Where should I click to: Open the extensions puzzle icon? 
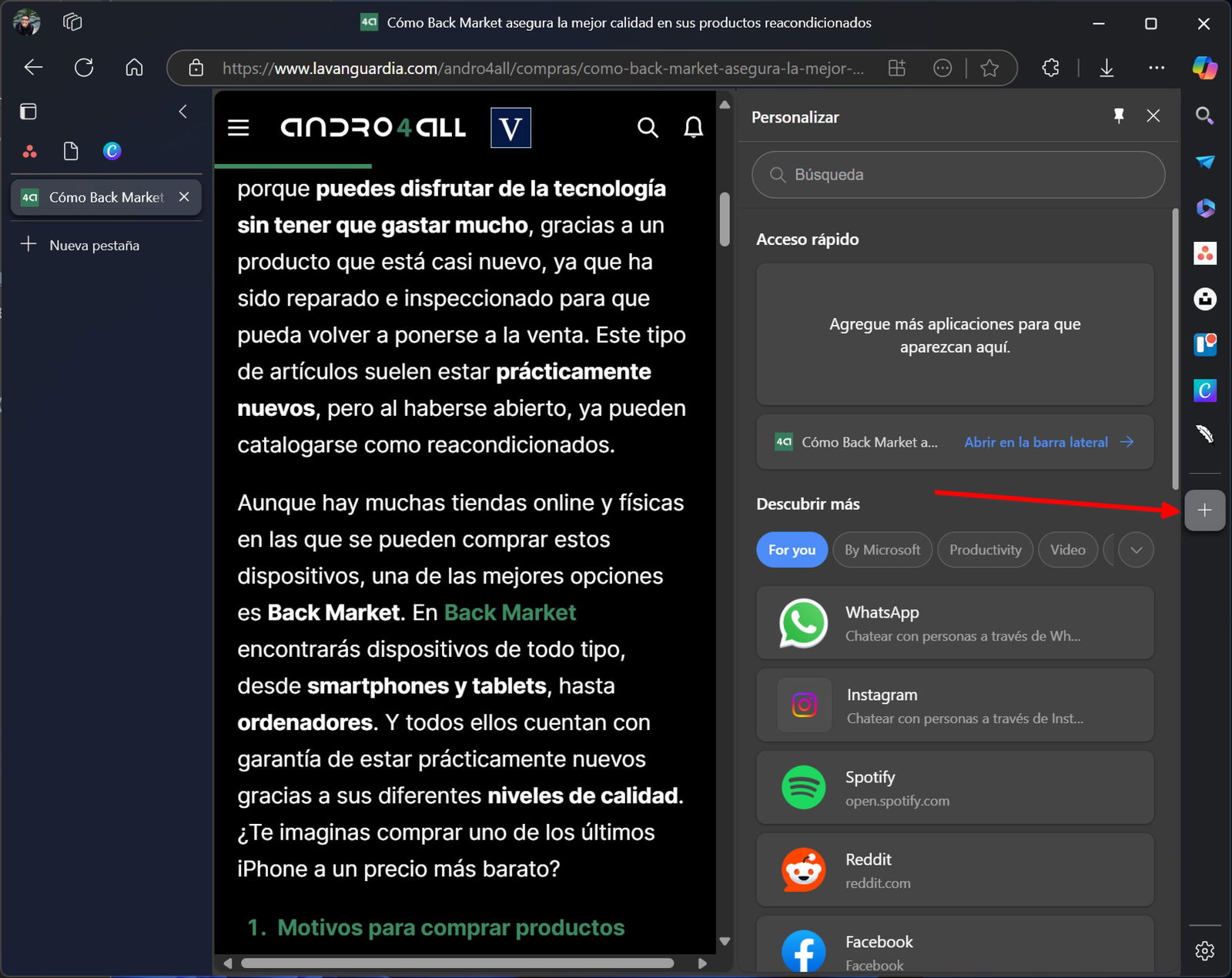click(x=1050, y=68)
